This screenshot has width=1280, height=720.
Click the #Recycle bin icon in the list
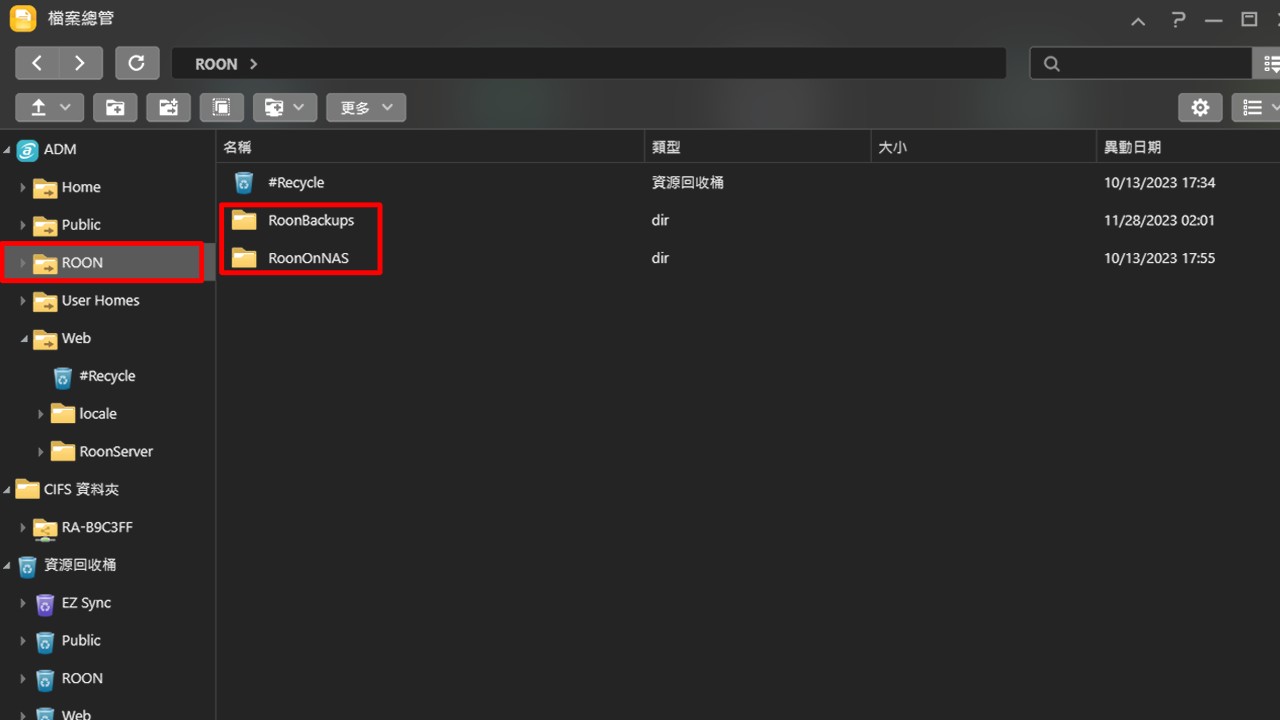tap(244, 182)
